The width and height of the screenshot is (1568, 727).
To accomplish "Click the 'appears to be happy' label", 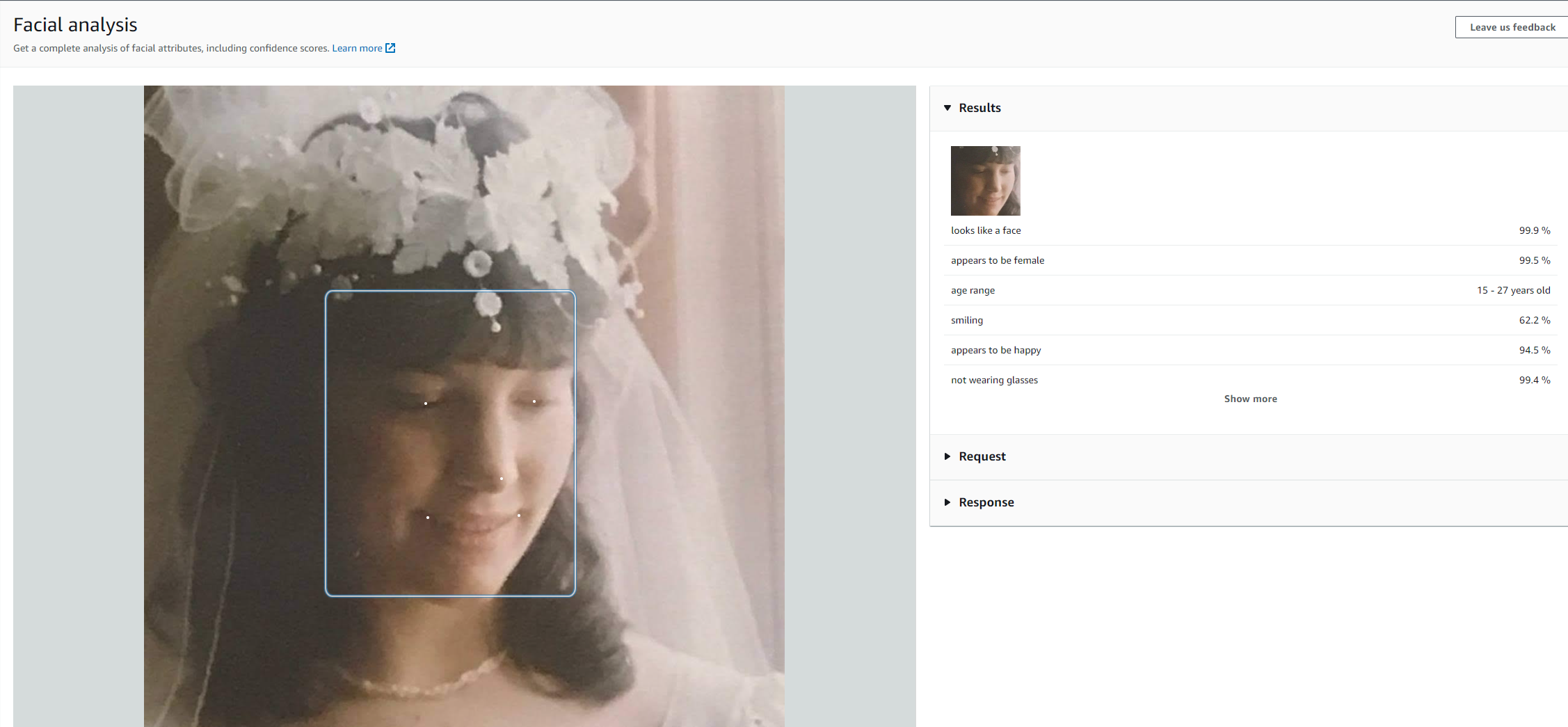I will click(x=995, y=350).
